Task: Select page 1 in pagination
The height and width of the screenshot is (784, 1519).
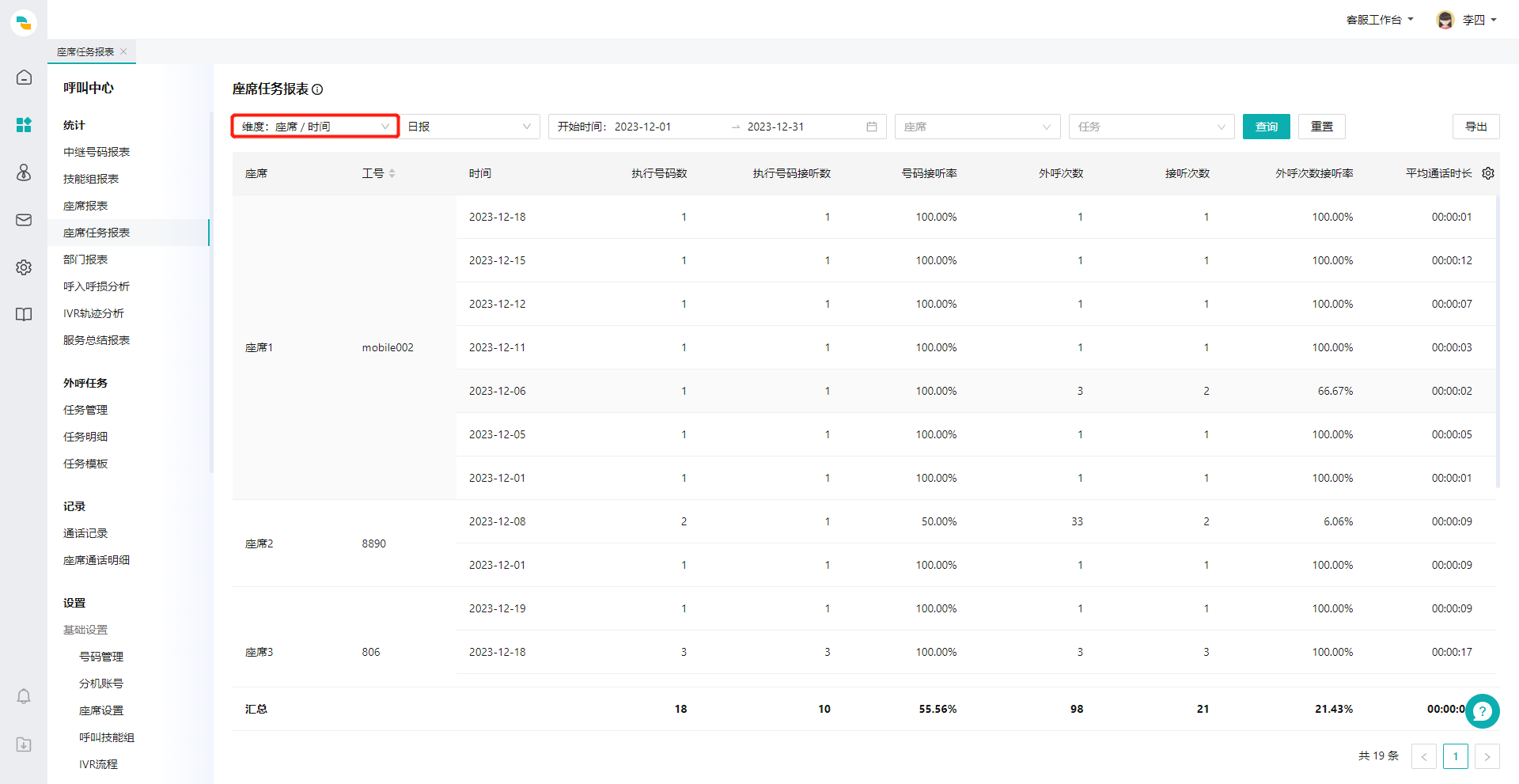Action: 1456,756
